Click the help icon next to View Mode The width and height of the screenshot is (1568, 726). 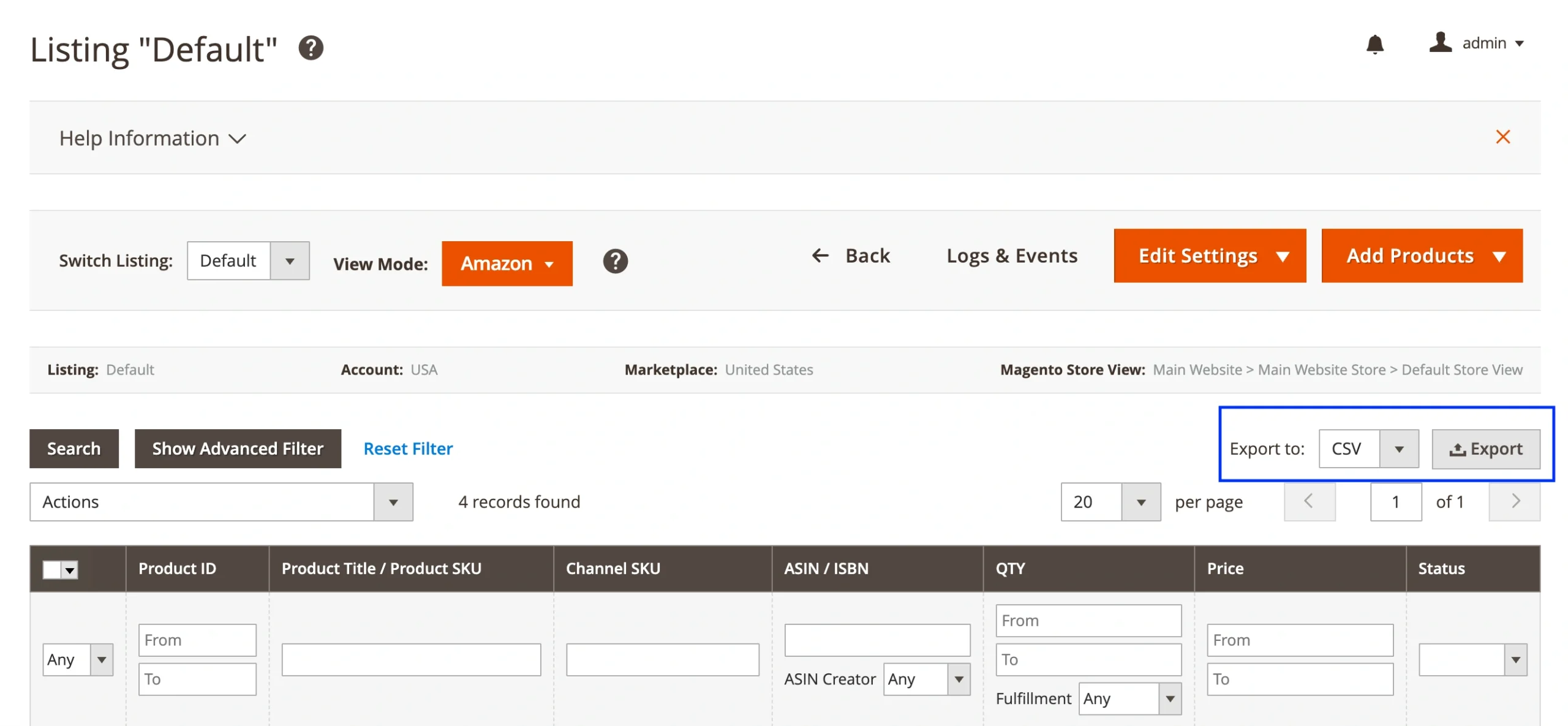(615, 261)
